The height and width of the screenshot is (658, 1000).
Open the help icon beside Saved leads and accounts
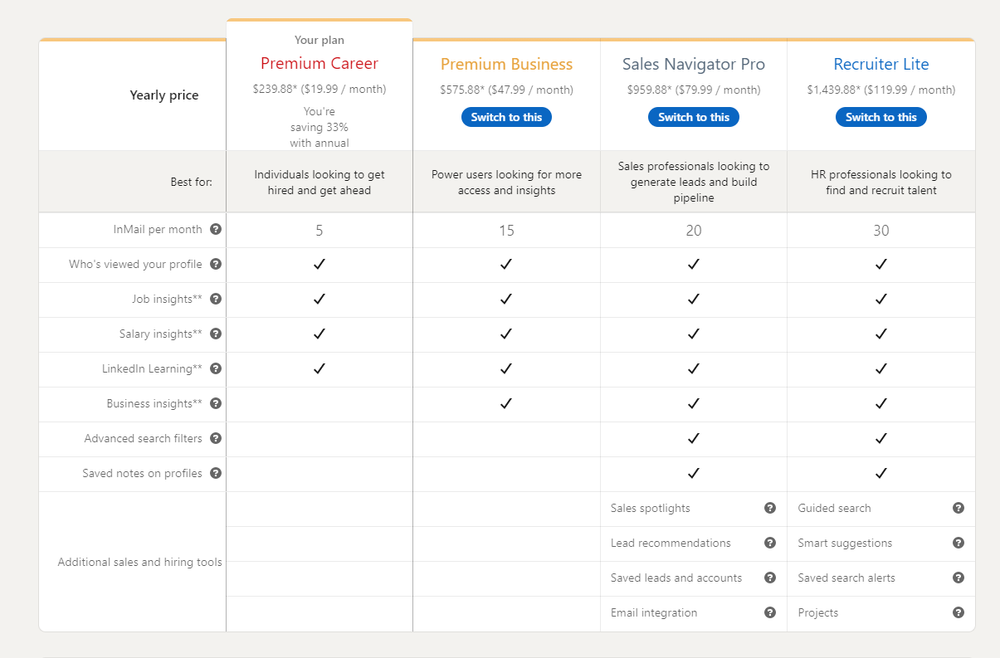[770, 578]
